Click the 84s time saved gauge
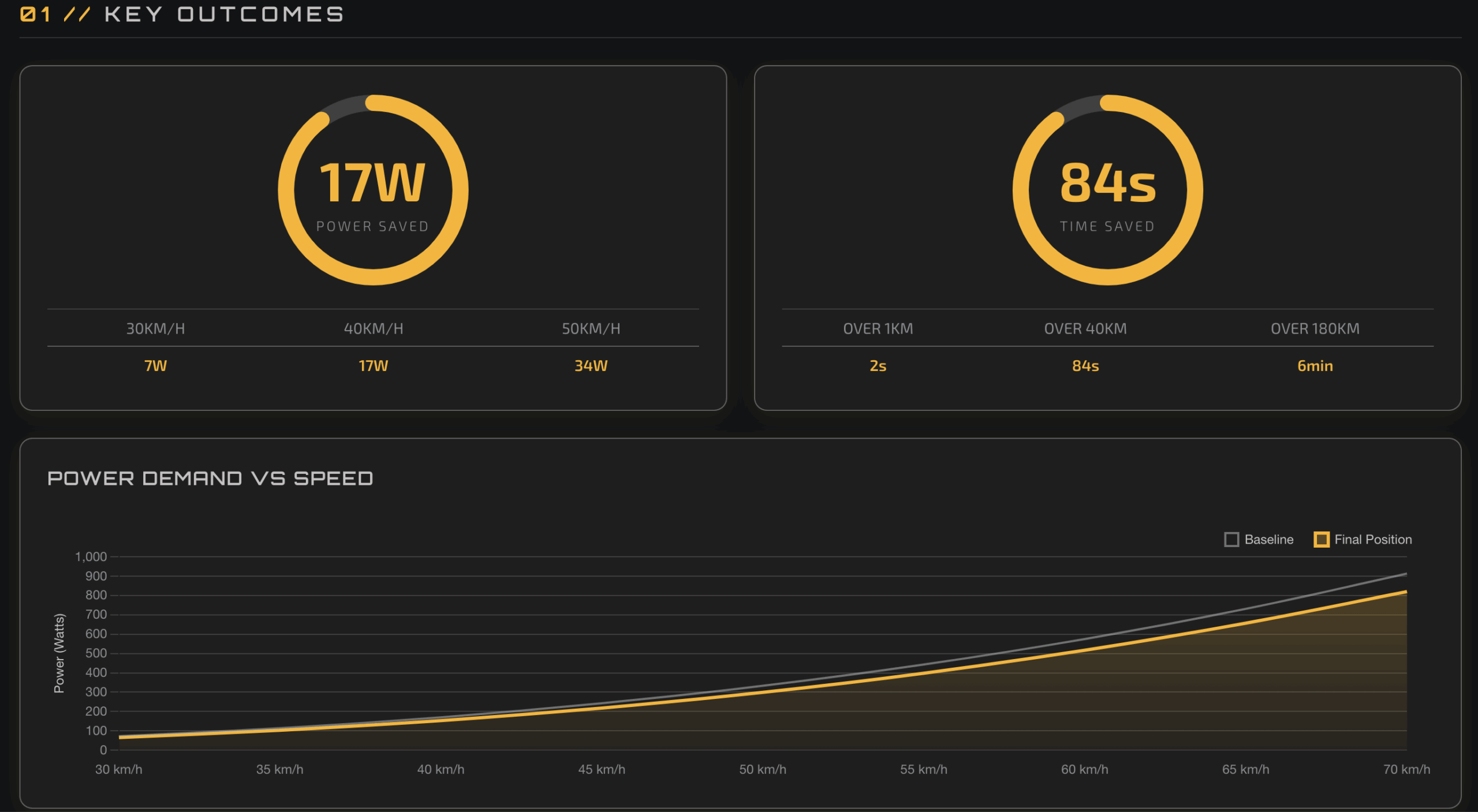This screenshot has height=812, width=1478. [1107, 190]
